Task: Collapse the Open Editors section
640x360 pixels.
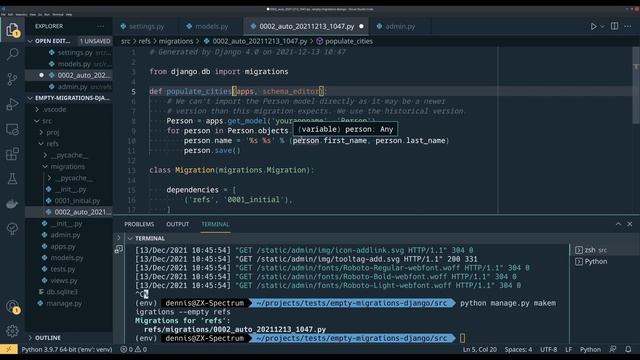Action: click(69, 41)
